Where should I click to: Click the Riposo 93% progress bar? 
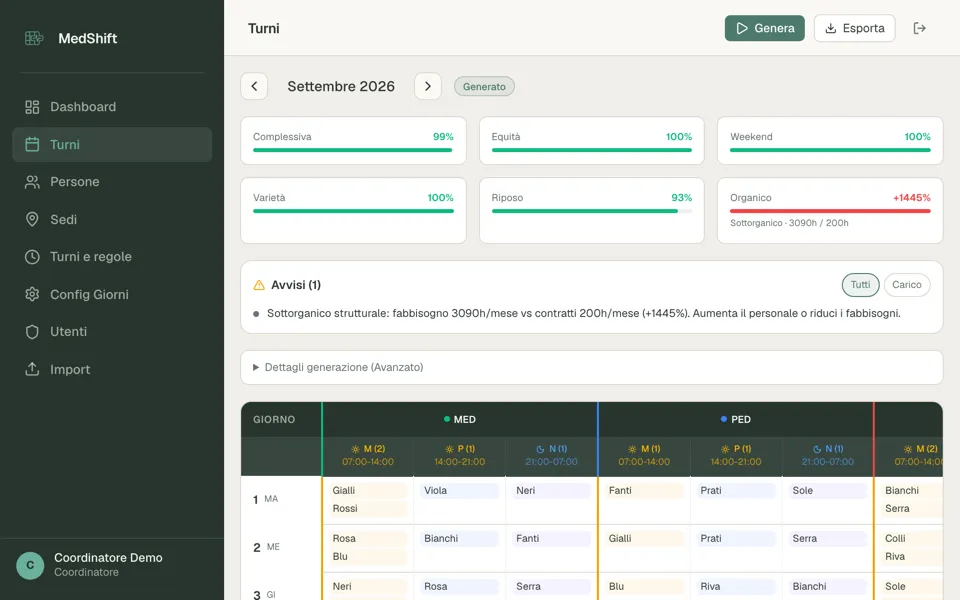tap(591, 211)
